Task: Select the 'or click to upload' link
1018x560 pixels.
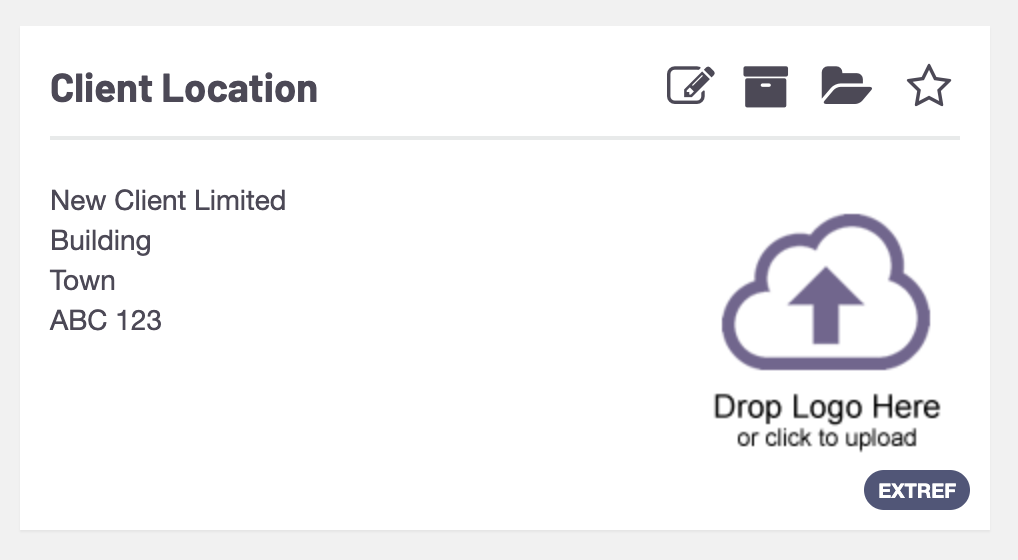Action: click(826, 438)
